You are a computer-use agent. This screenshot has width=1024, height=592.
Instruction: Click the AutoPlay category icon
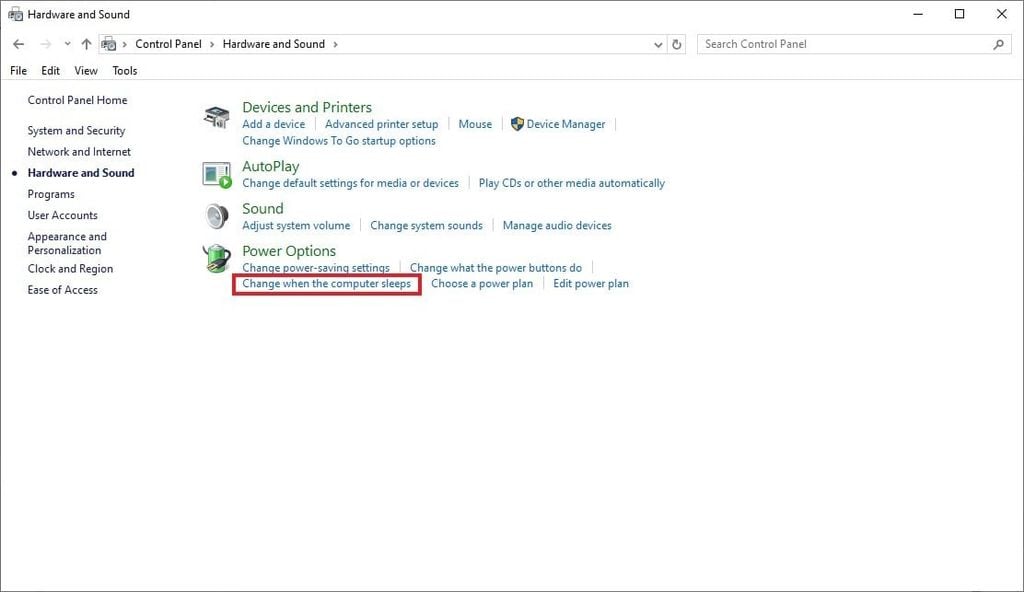point(217,174)
